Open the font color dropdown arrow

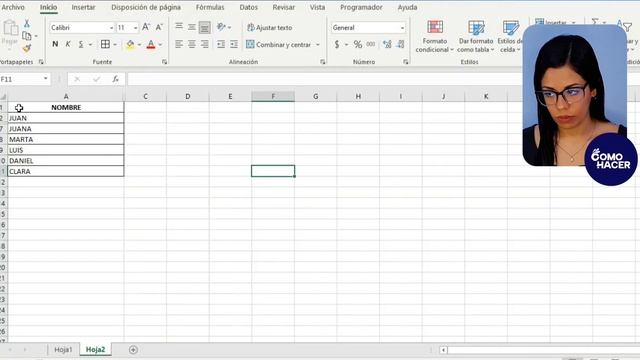coord(160,44)
